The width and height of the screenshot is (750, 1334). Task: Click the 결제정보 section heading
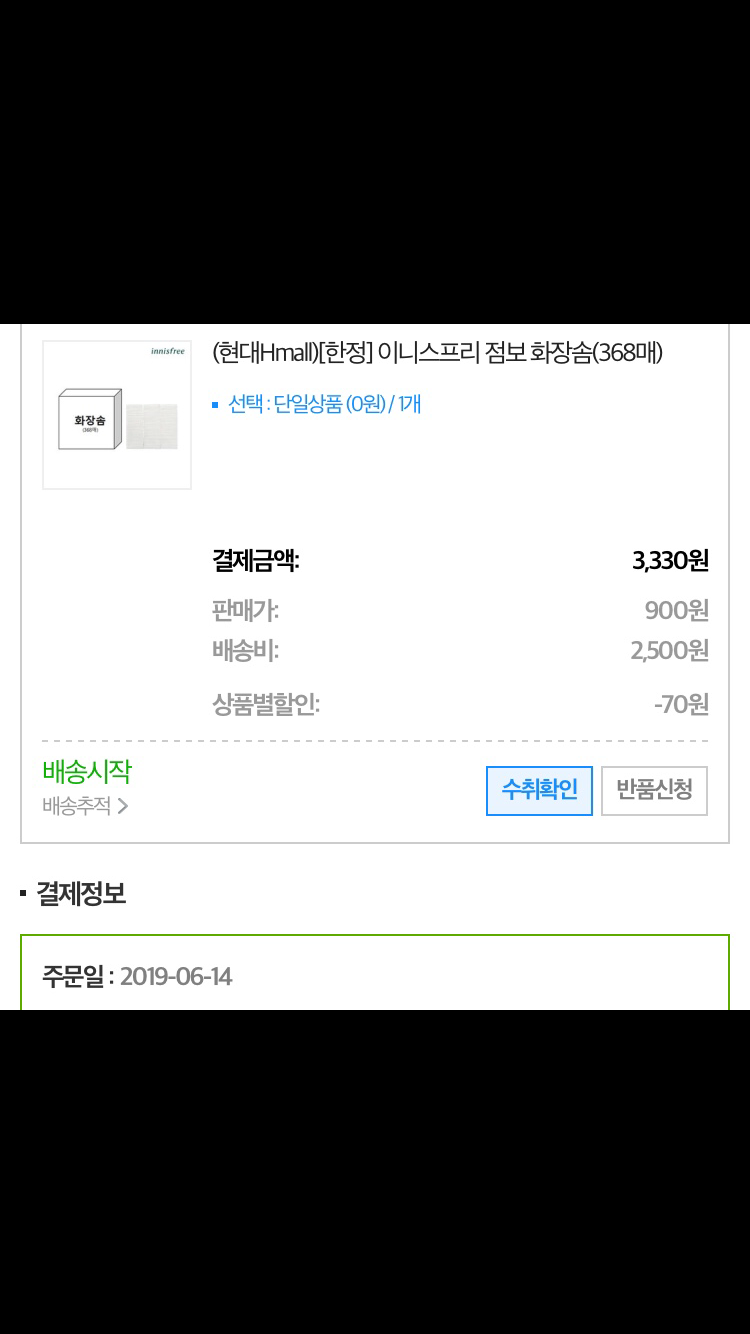tap(81, 893)
